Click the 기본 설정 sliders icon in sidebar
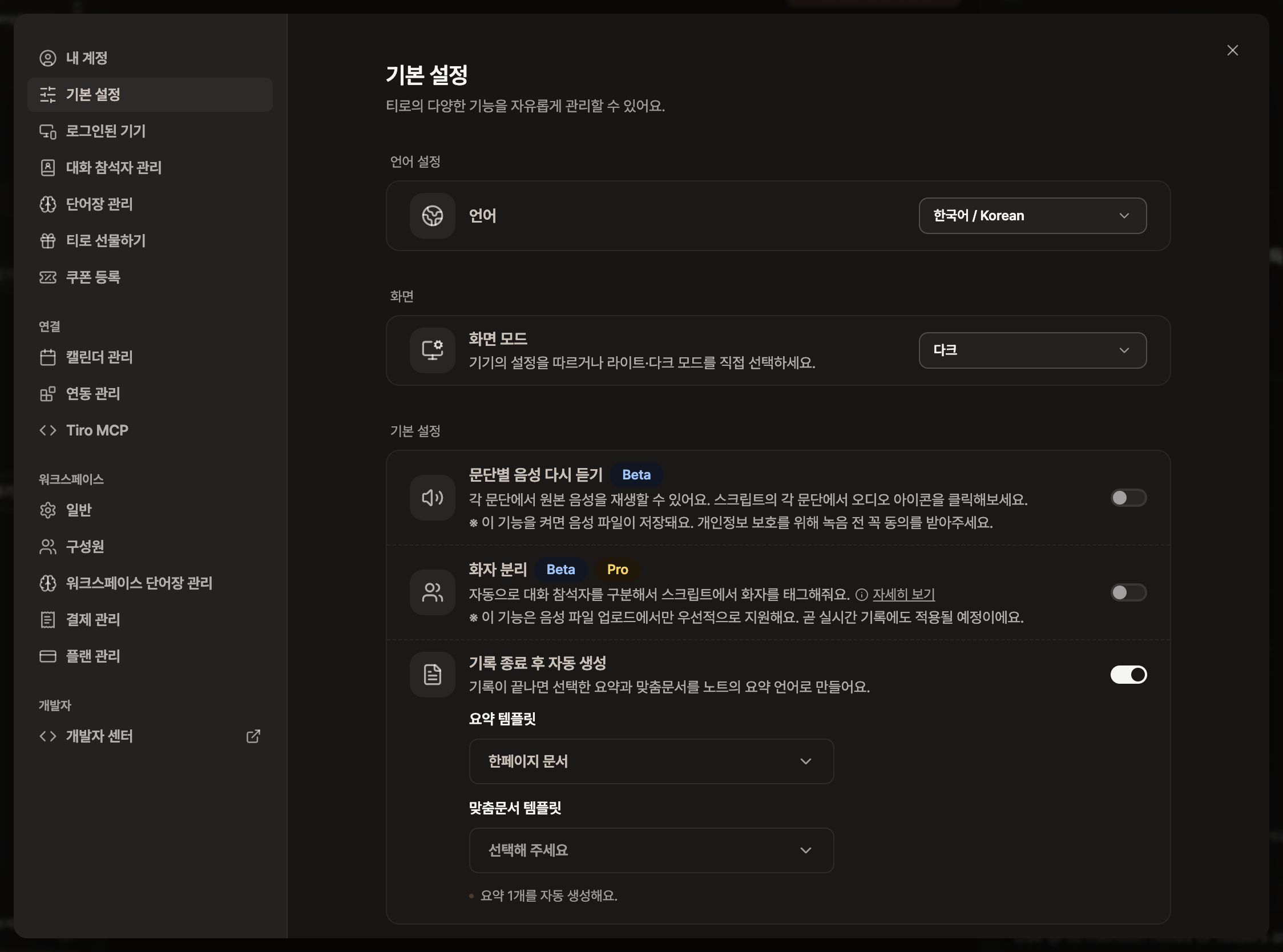The width and height of the screenshot is (1283, 952). click(x=48, y=95)
